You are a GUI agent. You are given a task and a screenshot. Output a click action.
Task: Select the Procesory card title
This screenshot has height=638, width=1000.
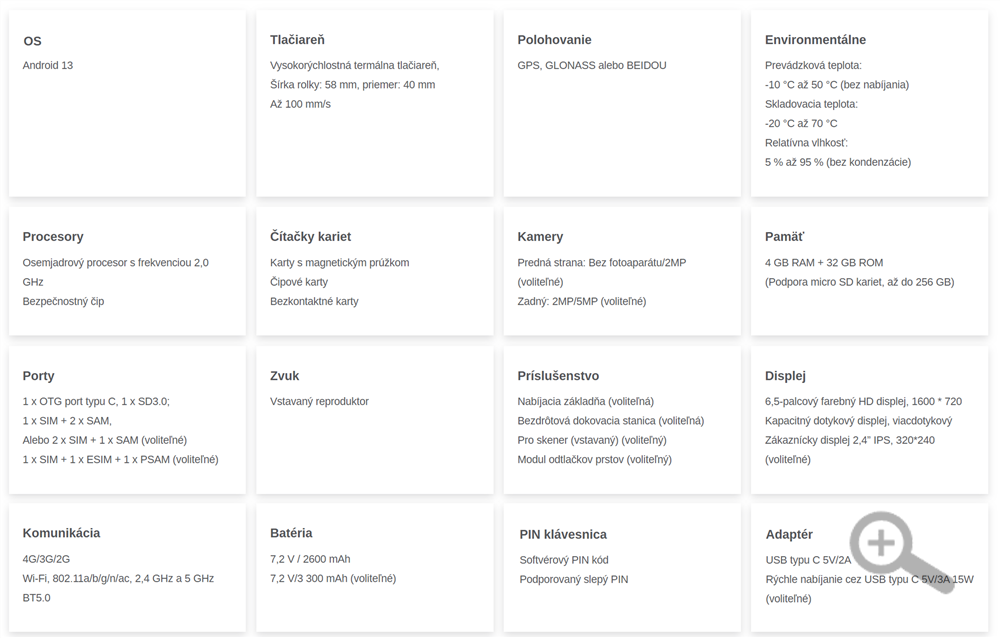point(53,237)
